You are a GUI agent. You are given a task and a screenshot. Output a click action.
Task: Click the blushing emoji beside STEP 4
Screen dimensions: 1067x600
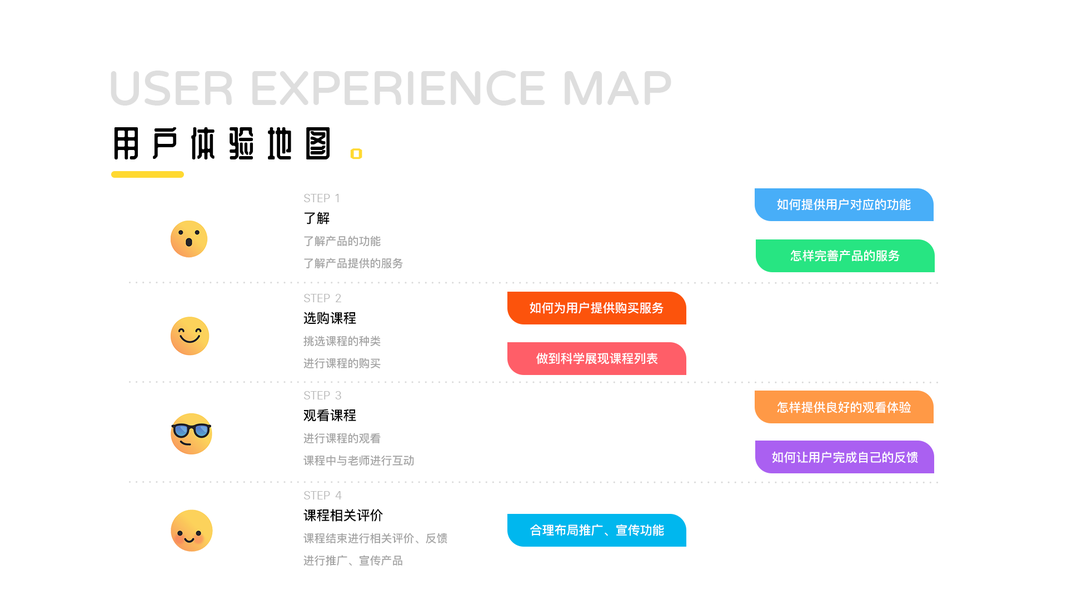coord(191,531)
